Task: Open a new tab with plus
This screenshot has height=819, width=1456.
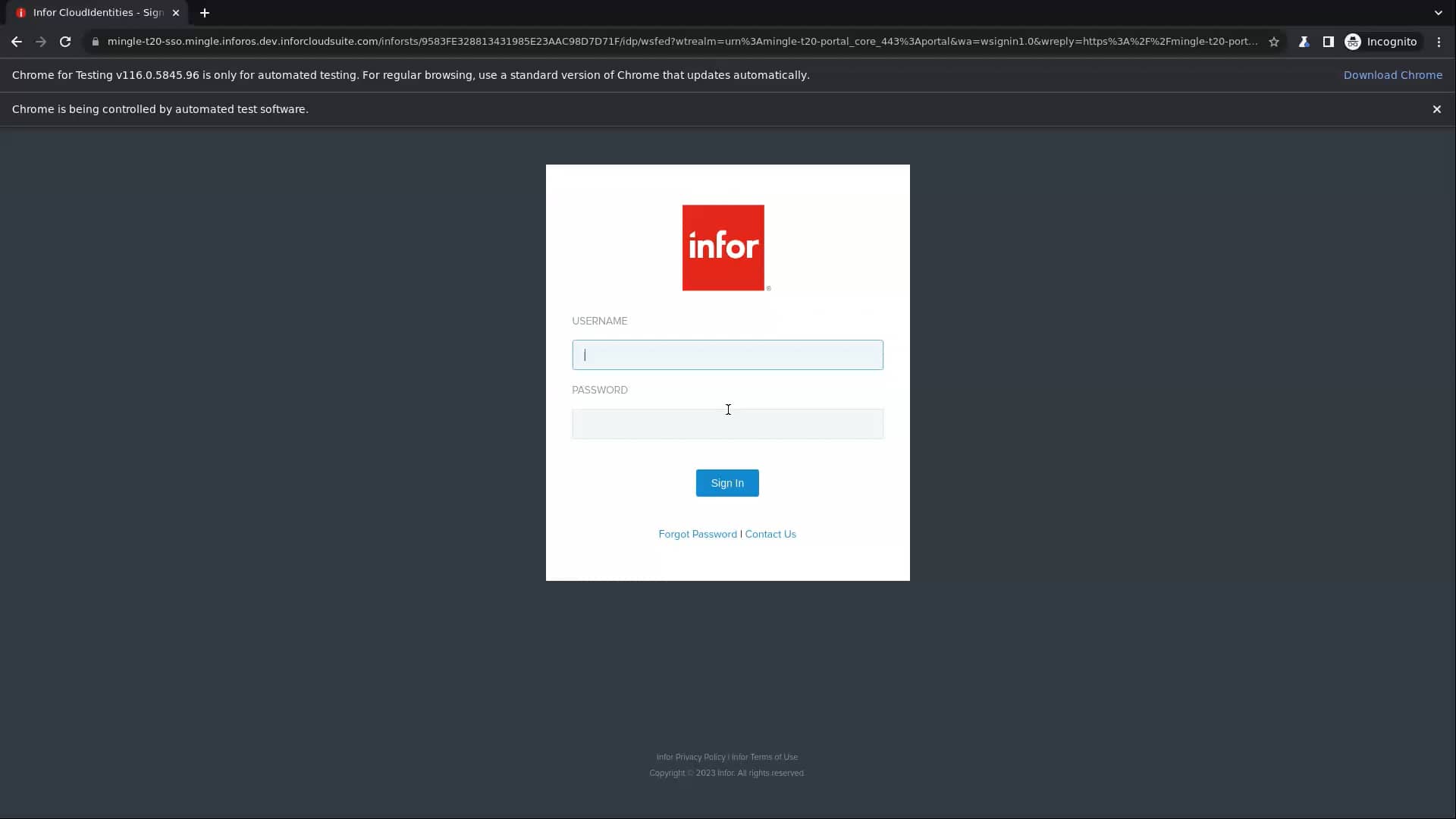Action: click(204, 13)
